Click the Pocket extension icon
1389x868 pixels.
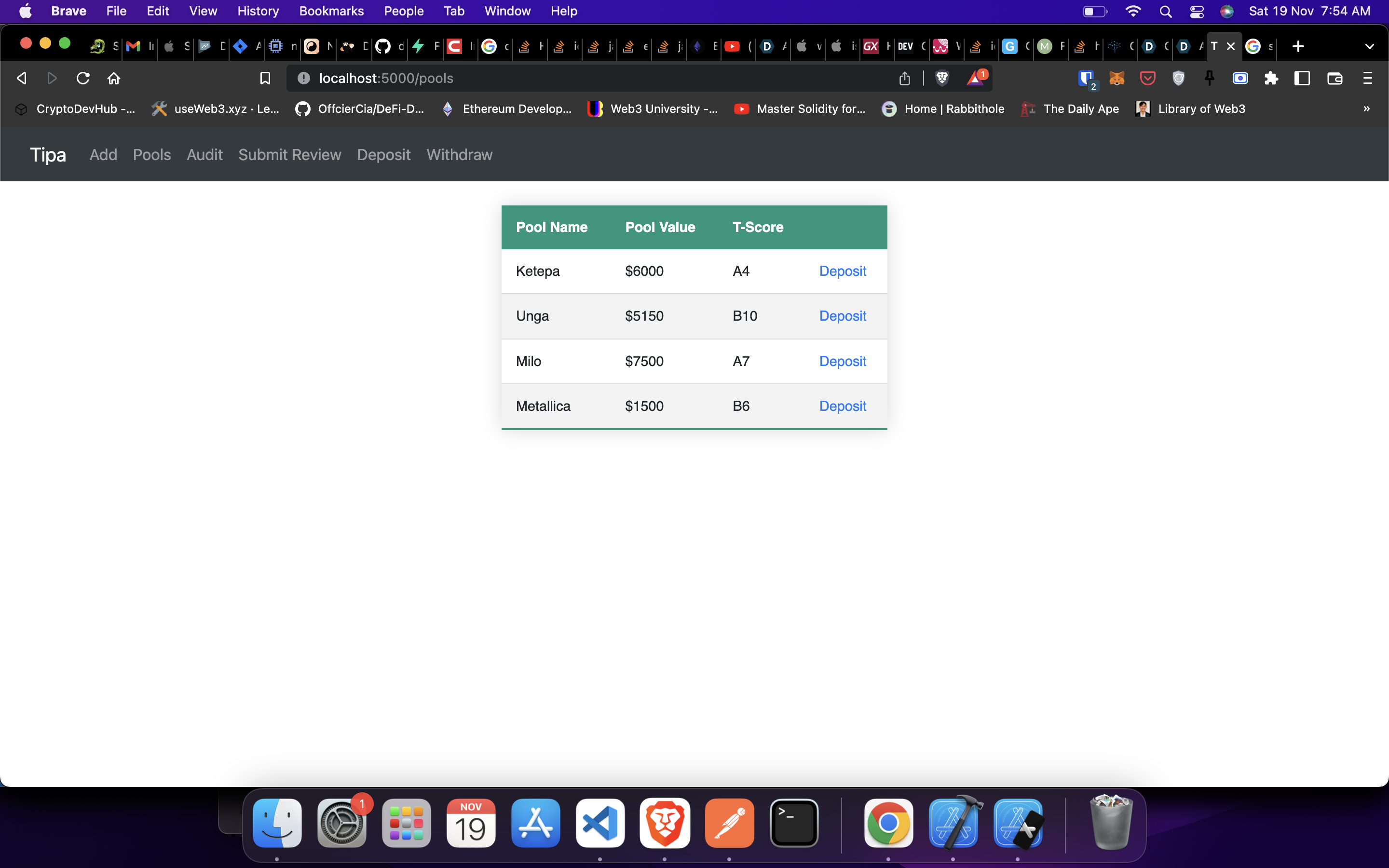1147,78
